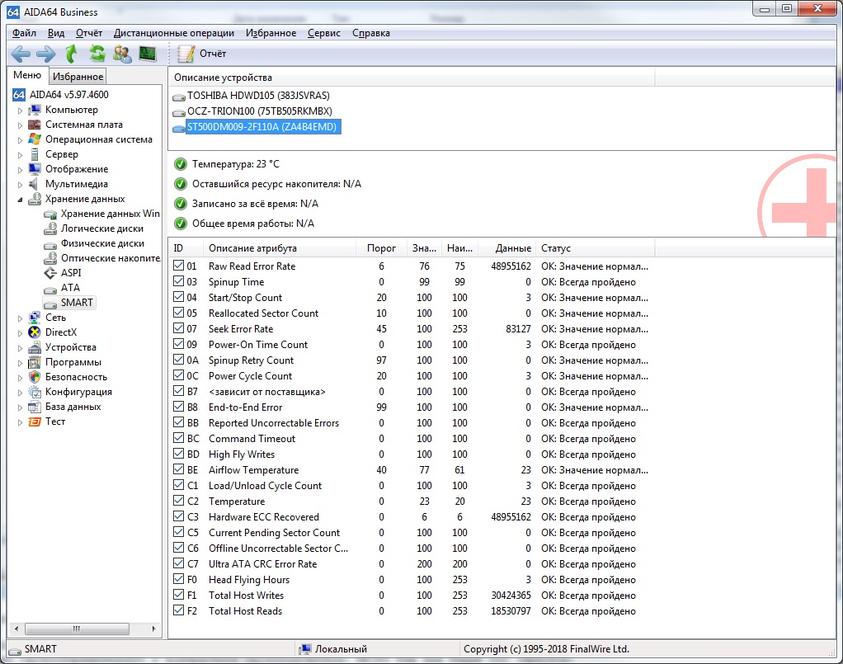
Task: Sort by the Порог column header
Action: coord(381,248)
